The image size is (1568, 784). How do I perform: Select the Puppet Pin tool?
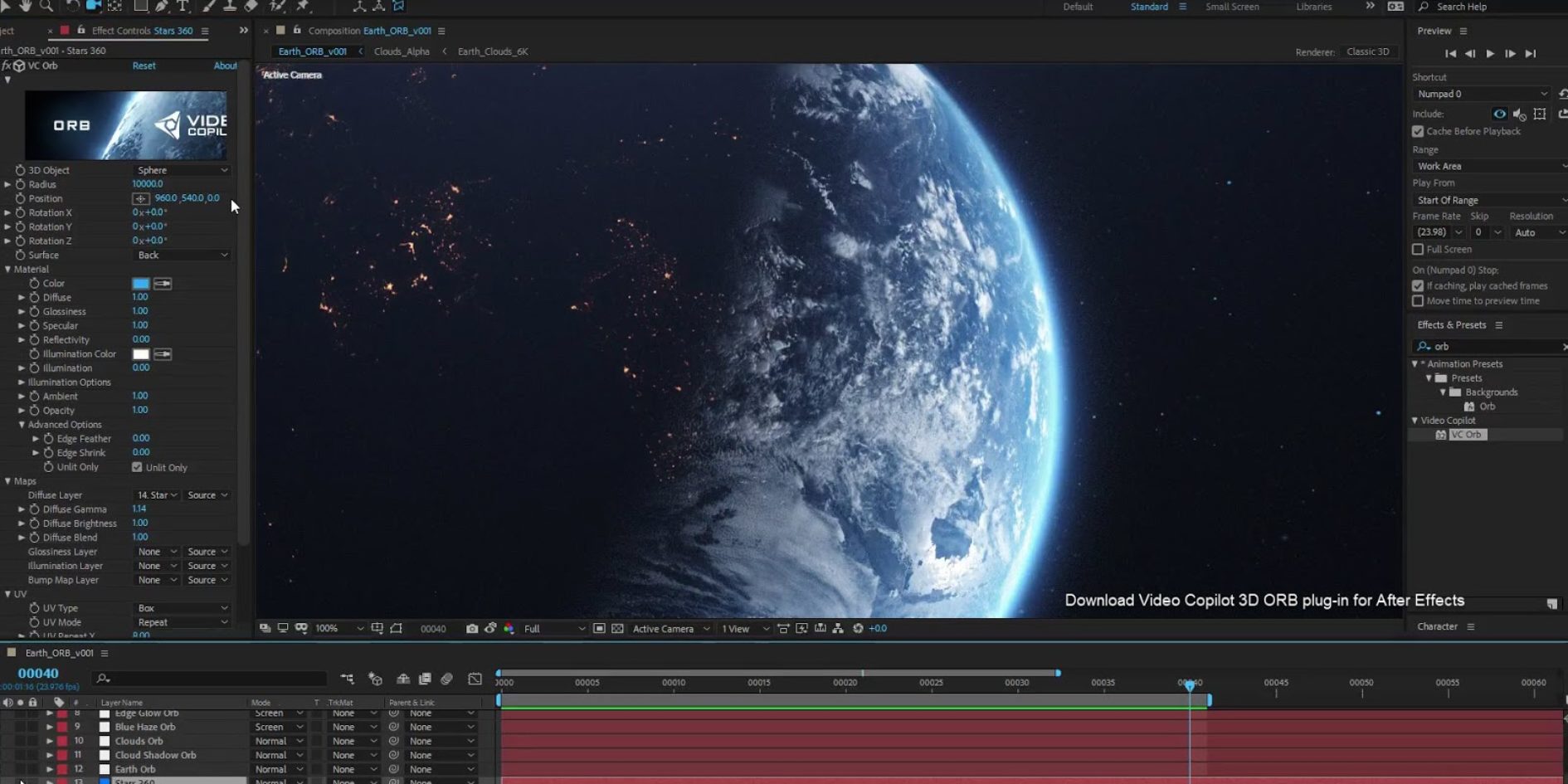(303, 6)
